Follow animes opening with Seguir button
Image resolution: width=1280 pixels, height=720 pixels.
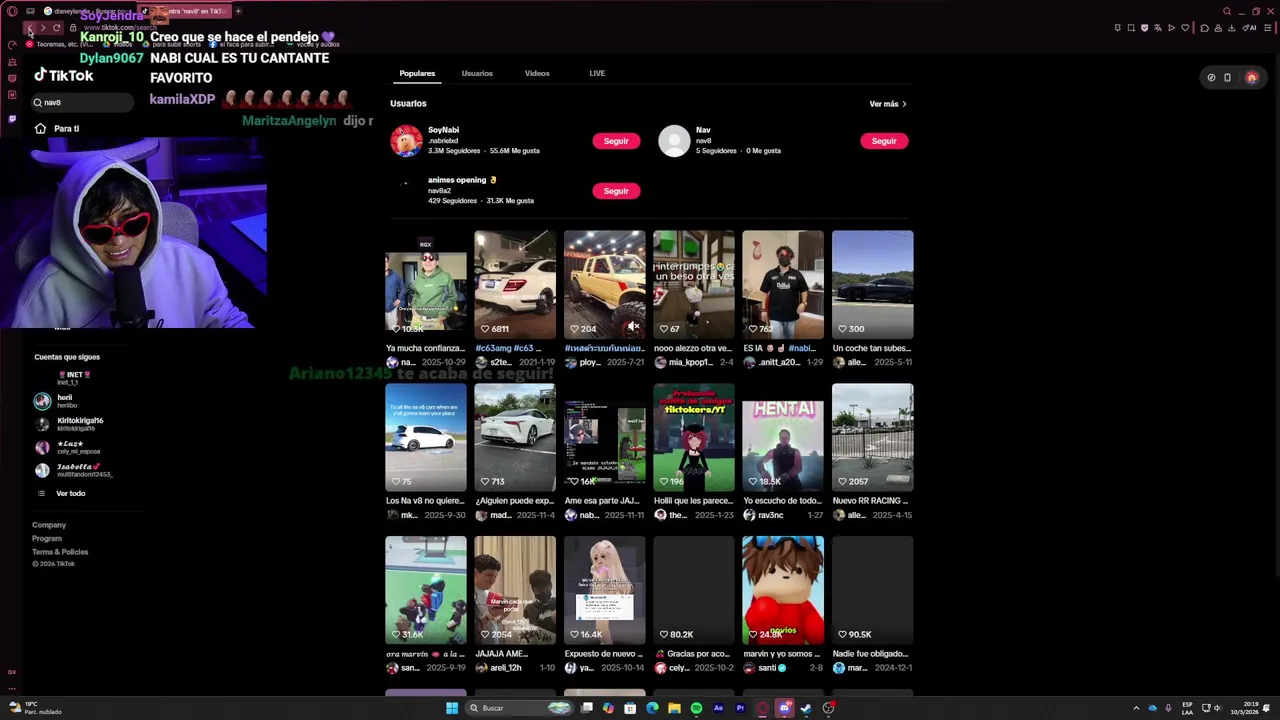tap(616, 191)
